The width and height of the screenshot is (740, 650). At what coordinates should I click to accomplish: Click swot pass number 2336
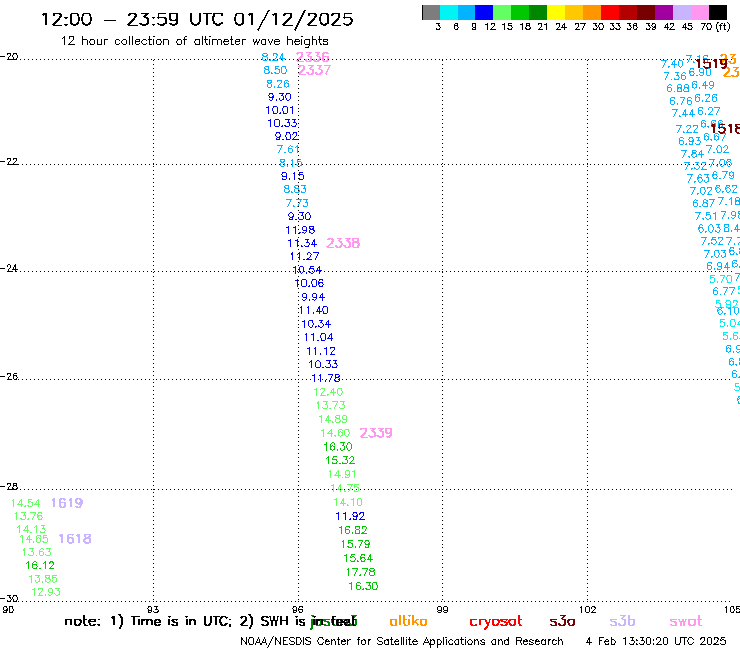pyautogui.click(x=312, y=57)
